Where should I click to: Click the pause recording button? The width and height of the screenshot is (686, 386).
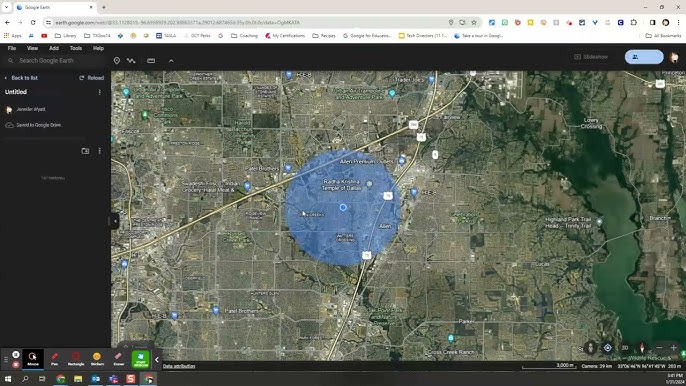tap(16, 354)
